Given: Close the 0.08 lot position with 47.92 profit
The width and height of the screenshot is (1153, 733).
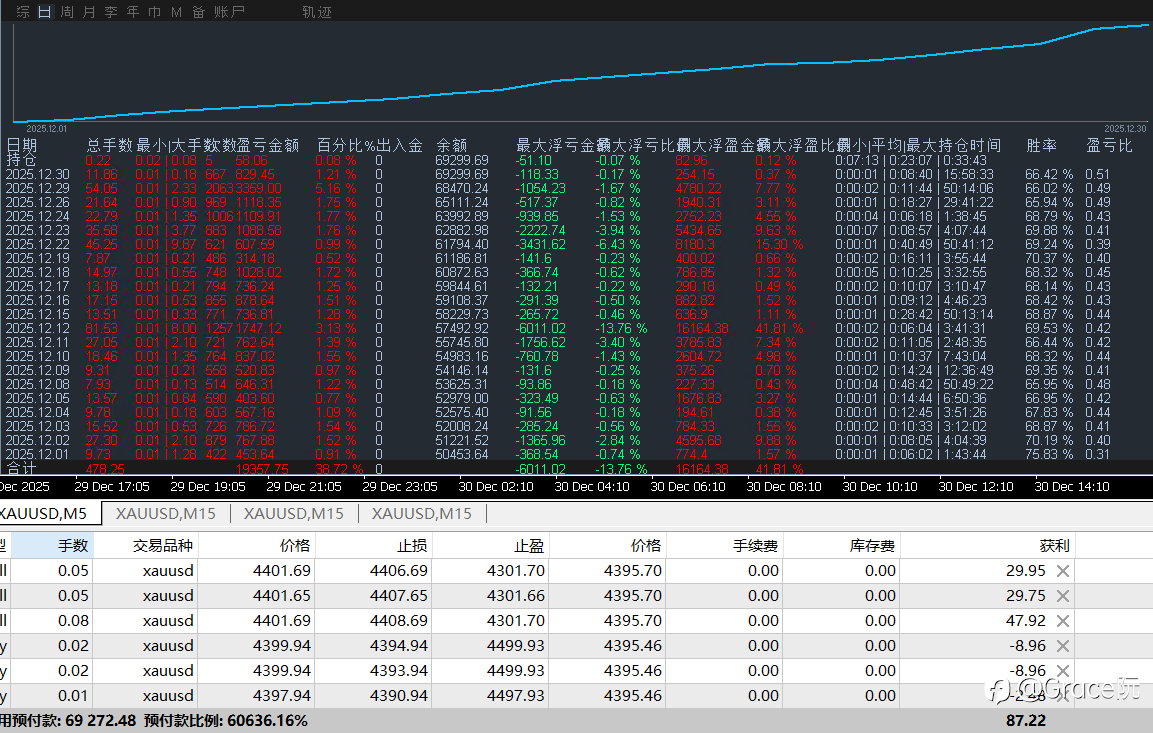Looking at the screenshot, I should [x=1063, y=621].
